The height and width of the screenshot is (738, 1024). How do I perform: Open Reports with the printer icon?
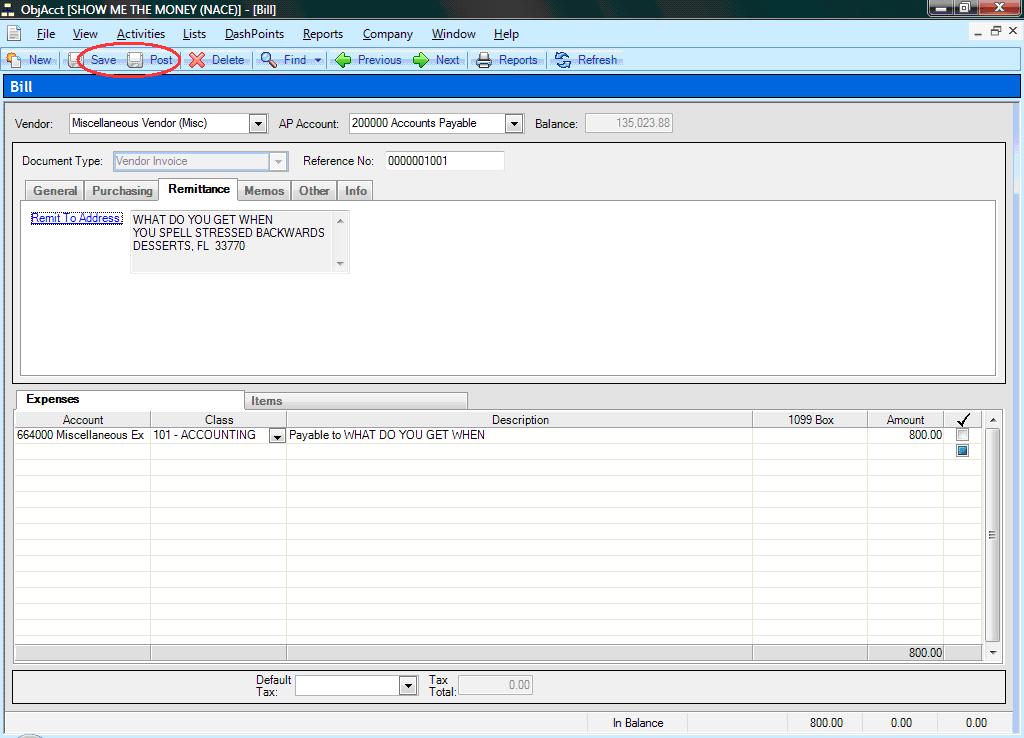[x=484, y=60]
